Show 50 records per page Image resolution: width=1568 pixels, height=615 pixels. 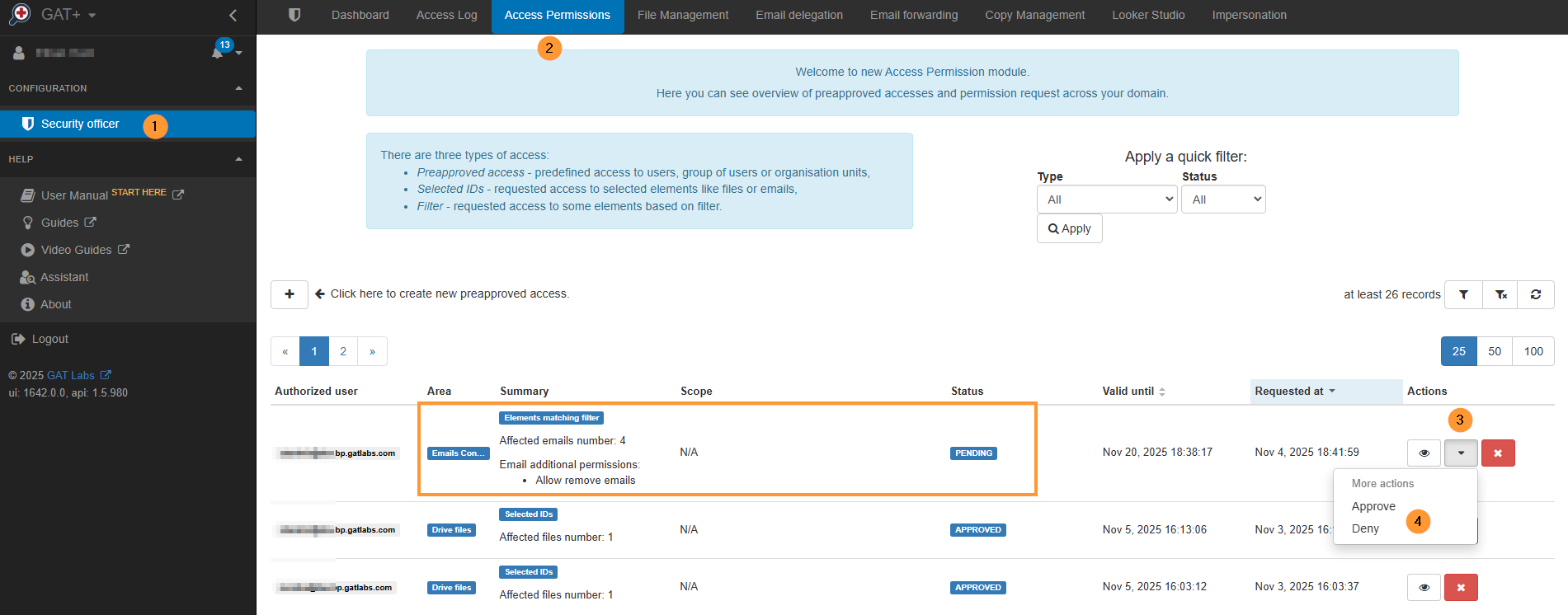point(1495,351)
